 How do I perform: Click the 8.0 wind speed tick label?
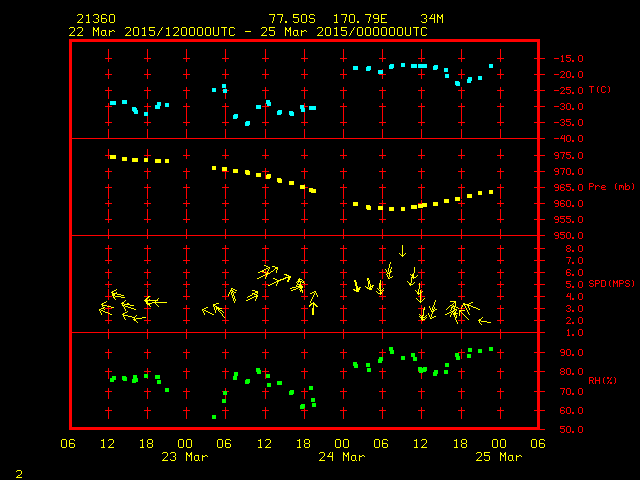point(574,249)
